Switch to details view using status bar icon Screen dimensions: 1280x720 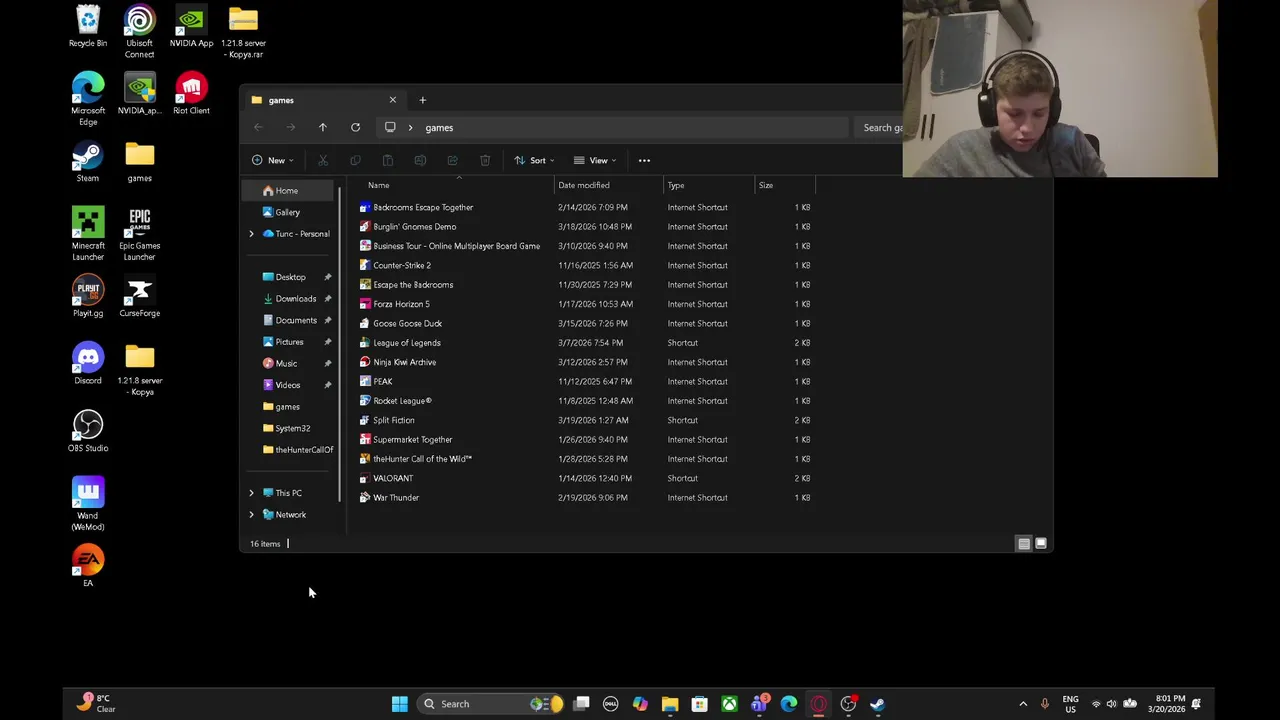1023,544
